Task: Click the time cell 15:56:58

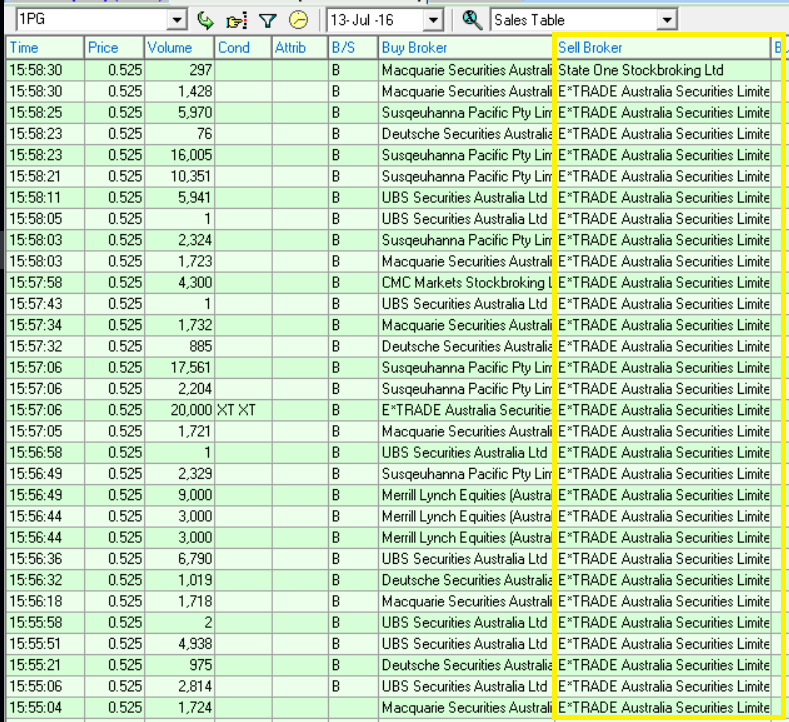Action: pos(44,453)
